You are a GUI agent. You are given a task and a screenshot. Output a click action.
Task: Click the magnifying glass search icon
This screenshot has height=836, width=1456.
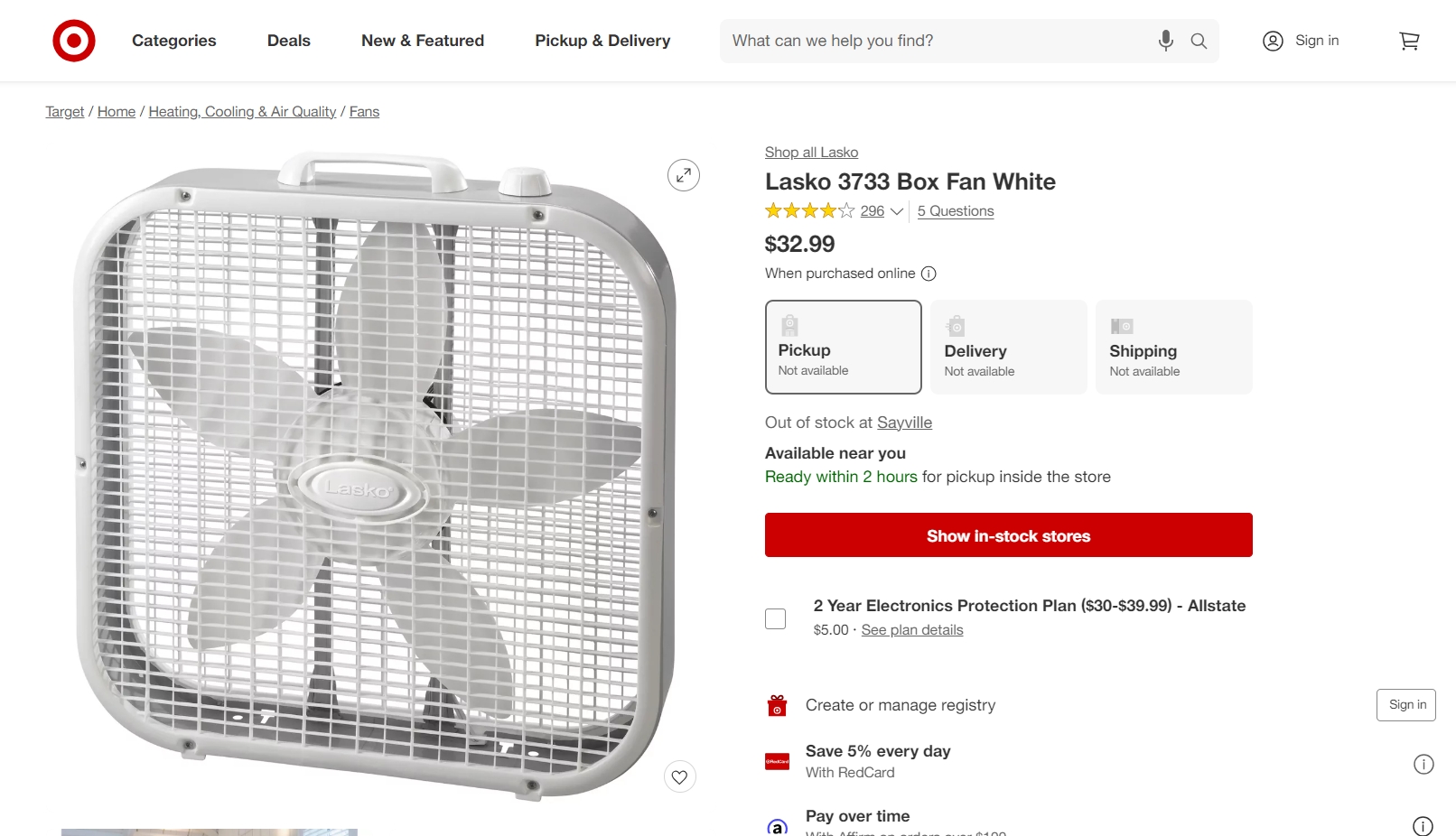(x=1199, y=41)
